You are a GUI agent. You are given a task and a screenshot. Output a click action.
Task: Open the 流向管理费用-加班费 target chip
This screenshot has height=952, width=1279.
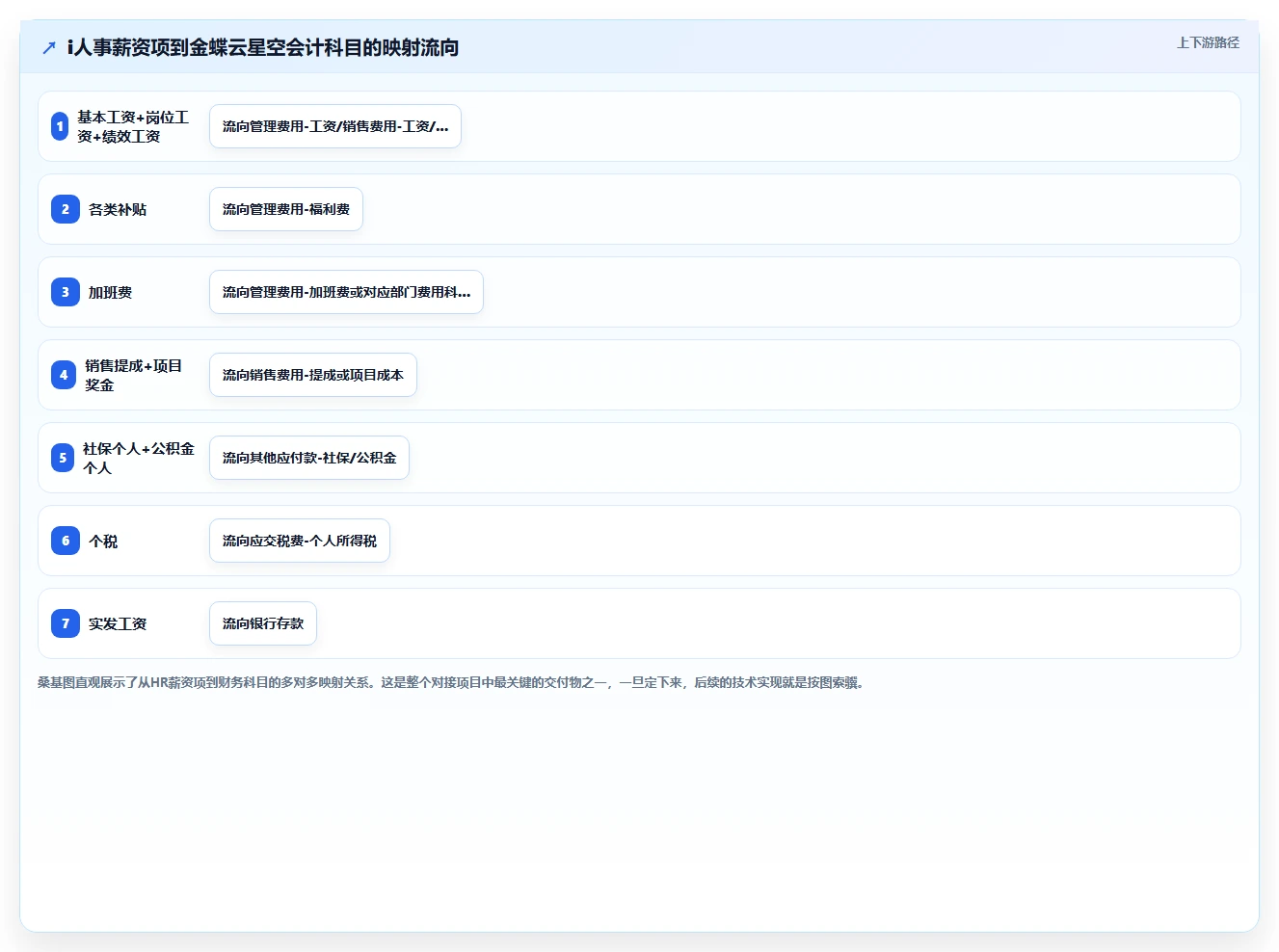coord(346,292)
